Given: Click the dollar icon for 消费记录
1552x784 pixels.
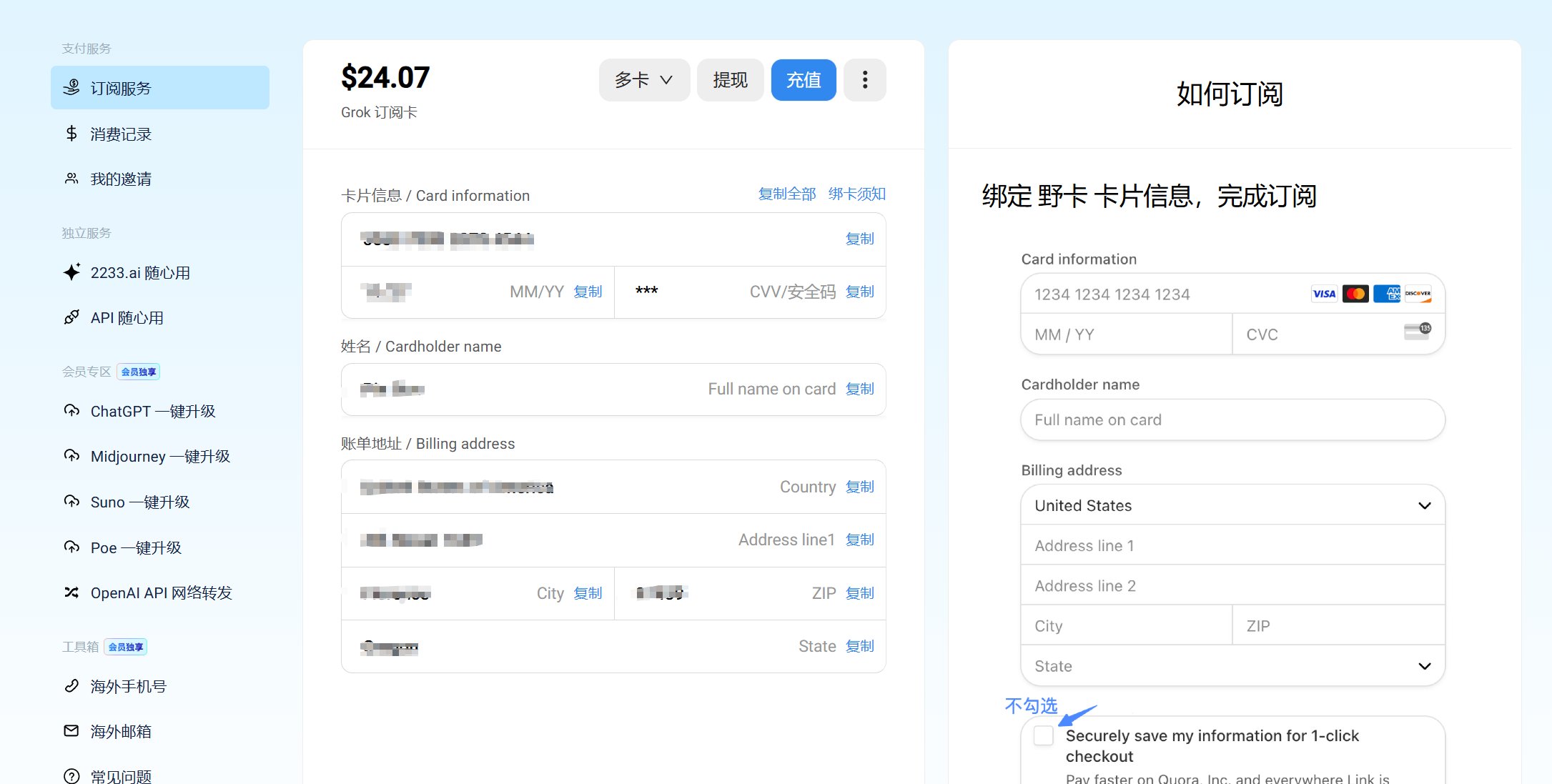Looking at the screenshot, I should pos(71,134).
